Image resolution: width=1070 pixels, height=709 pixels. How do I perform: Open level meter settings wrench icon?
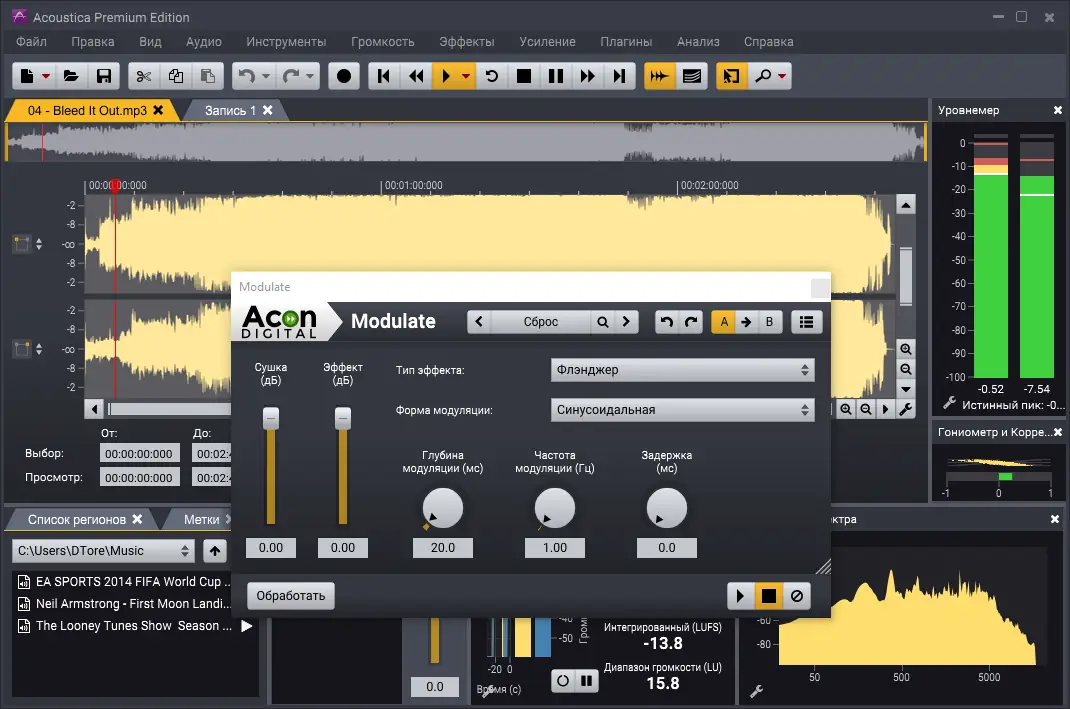949,403
